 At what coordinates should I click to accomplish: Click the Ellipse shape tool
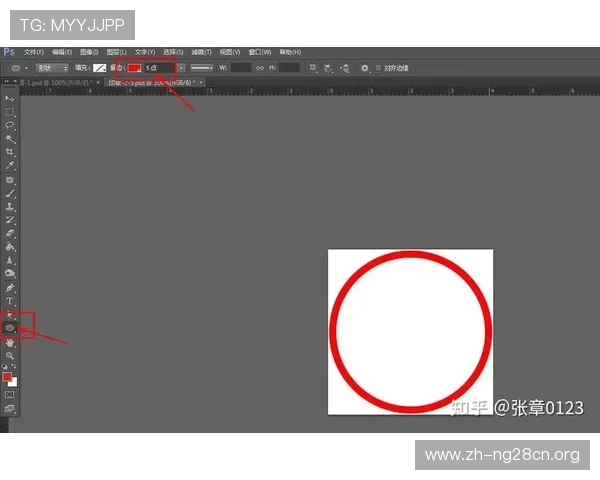pyautogui.click(x=10, y=327)
